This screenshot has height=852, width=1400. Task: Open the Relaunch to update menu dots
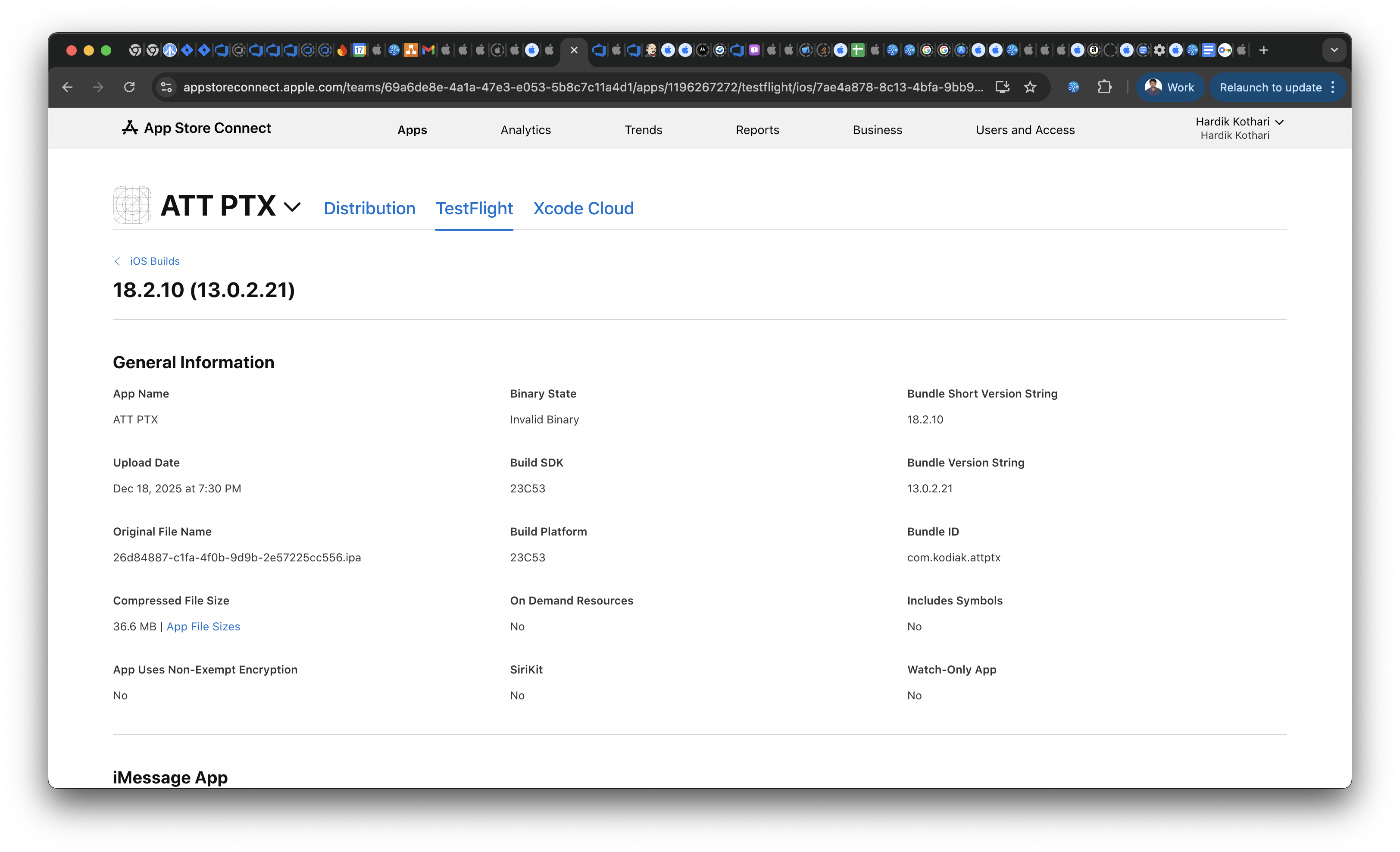click(x=1333, y=87)
